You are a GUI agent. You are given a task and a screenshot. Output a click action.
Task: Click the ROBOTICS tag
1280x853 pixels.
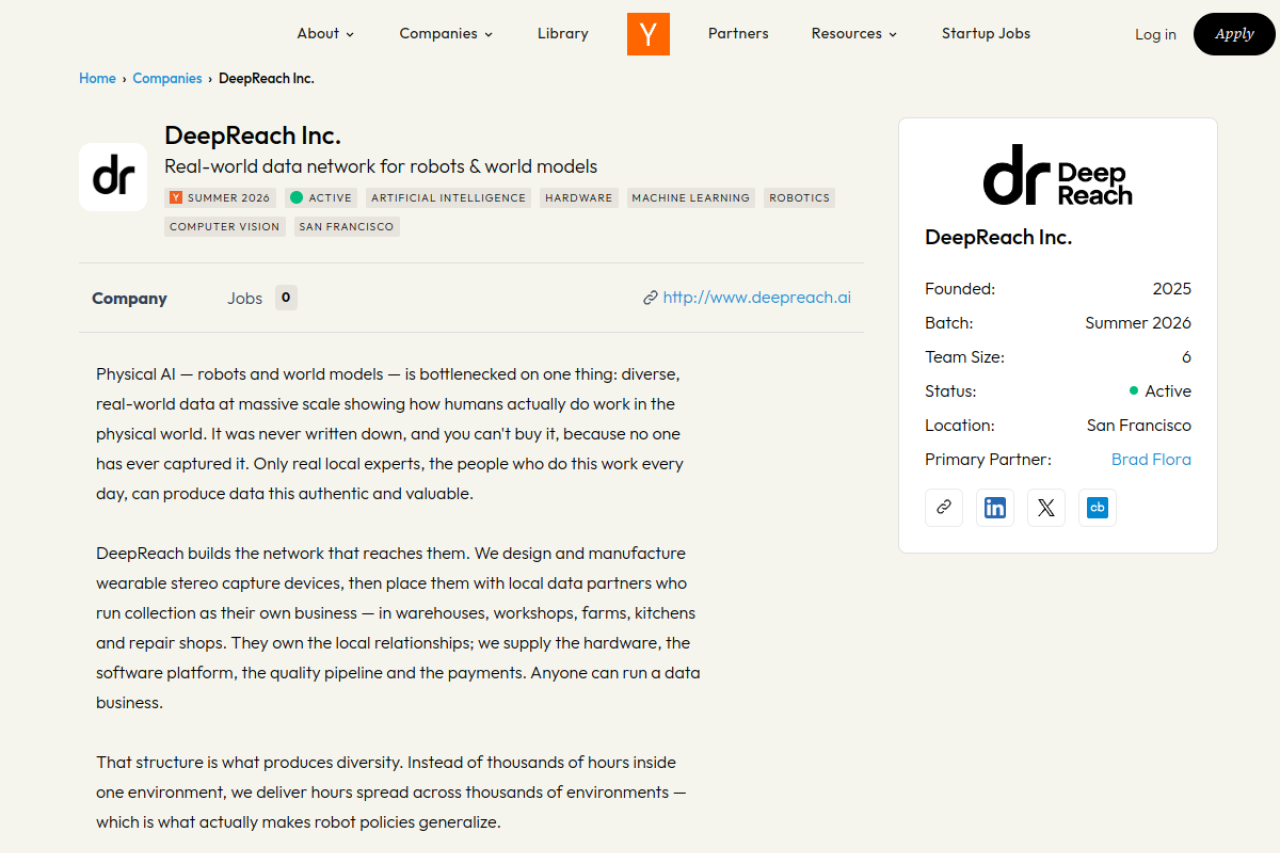click(x=799, y=198)
